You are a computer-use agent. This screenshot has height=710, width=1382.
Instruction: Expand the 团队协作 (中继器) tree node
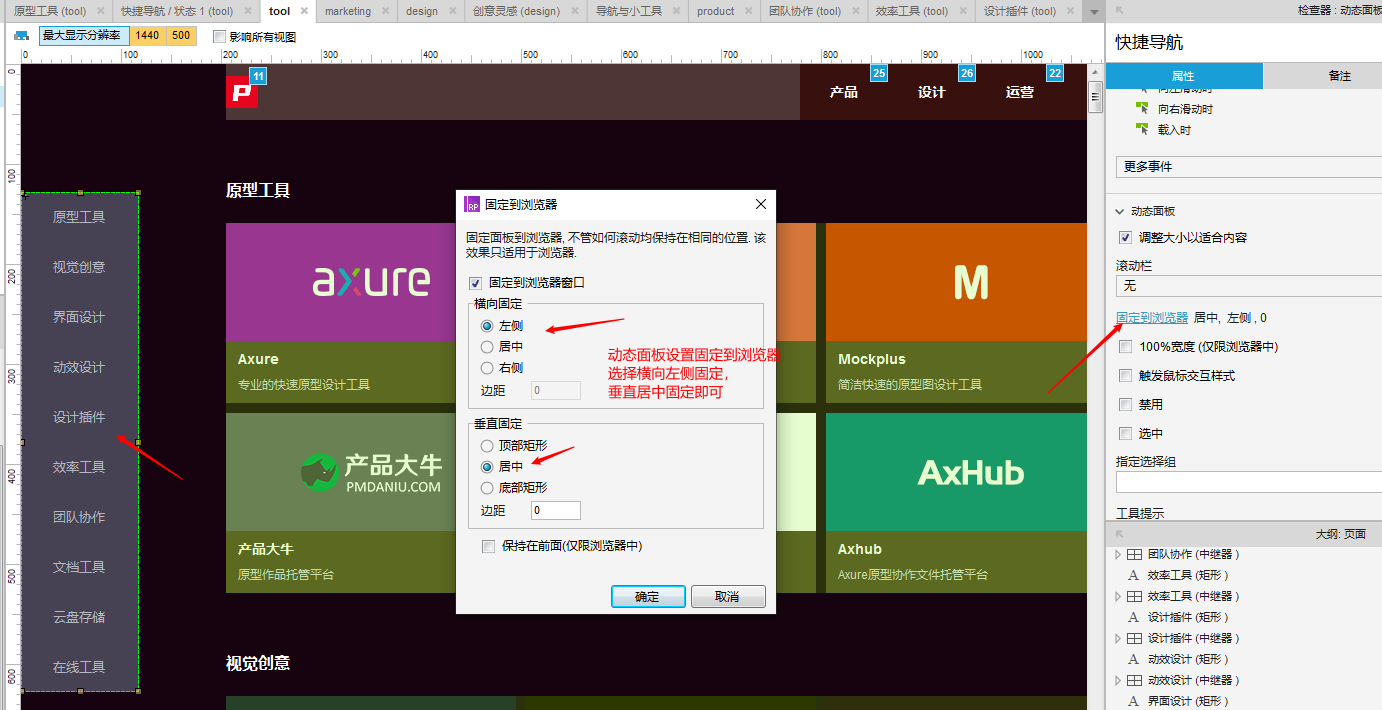click(1118, 554)
